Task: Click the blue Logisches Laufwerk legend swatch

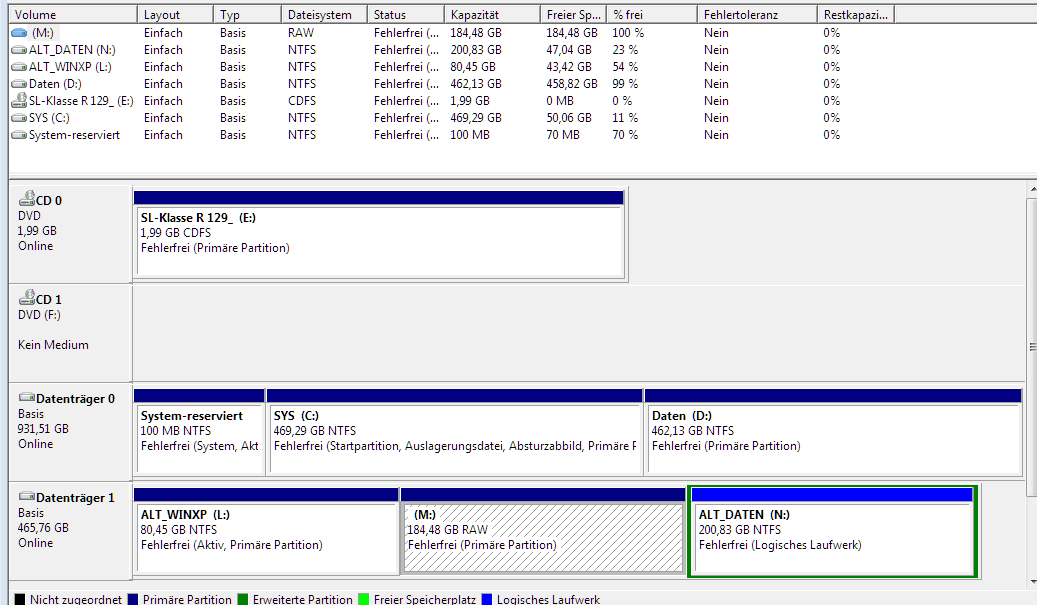Action: [487, 599]
